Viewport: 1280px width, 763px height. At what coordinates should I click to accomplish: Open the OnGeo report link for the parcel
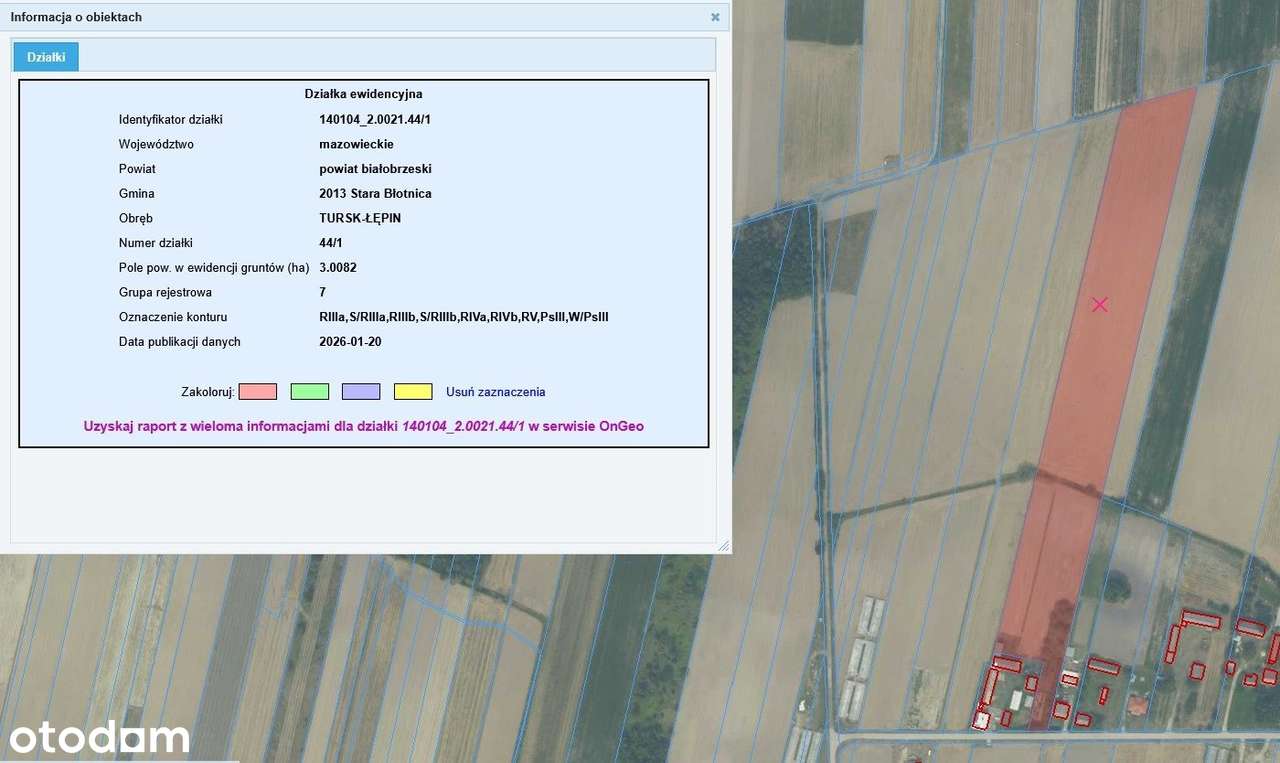pyautogui.click(x=364, y=426)
